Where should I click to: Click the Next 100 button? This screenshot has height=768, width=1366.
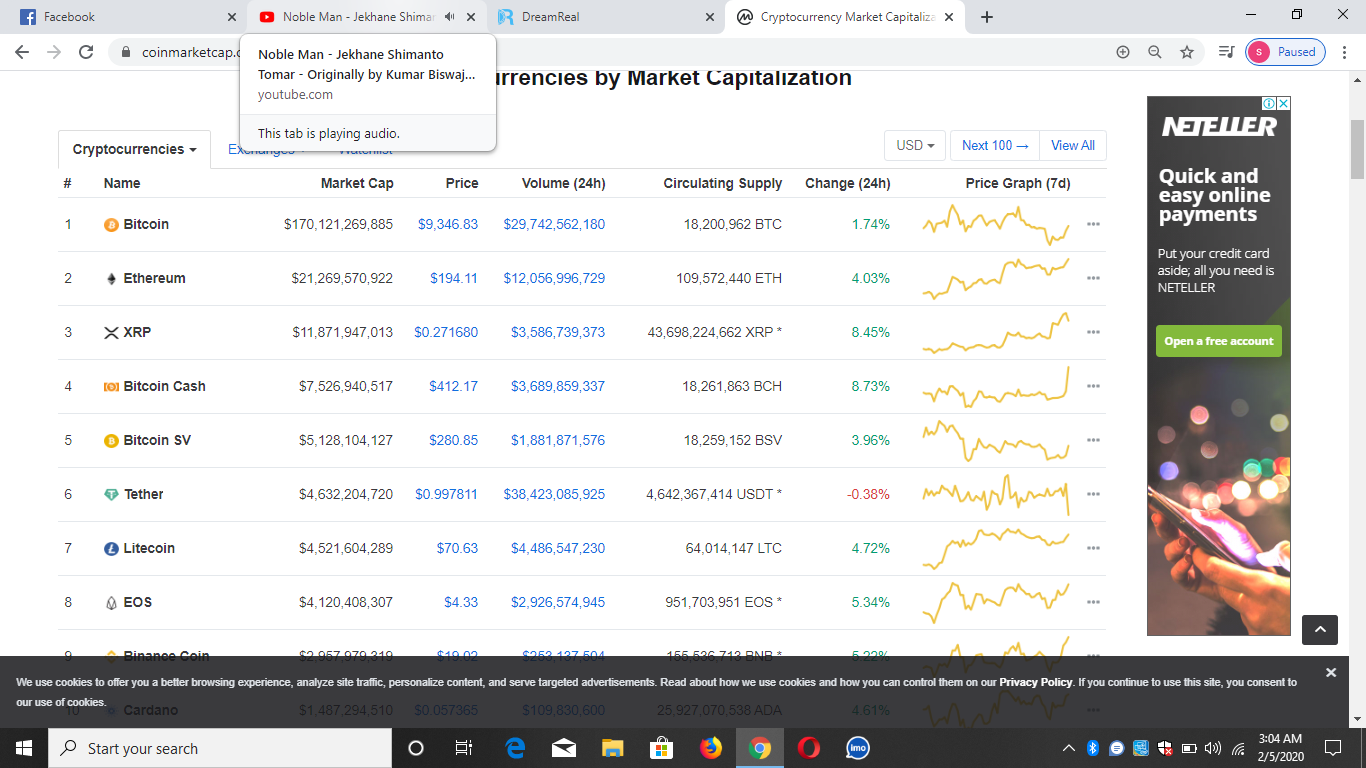tap(995, 145)
